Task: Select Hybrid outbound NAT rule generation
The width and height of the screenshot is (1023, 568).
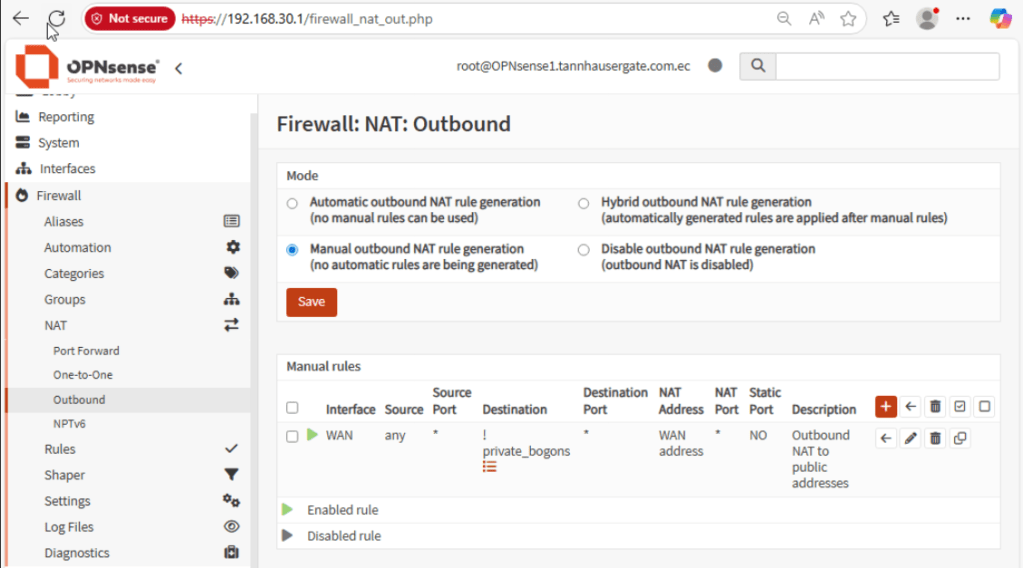Action: coord(583,203)
